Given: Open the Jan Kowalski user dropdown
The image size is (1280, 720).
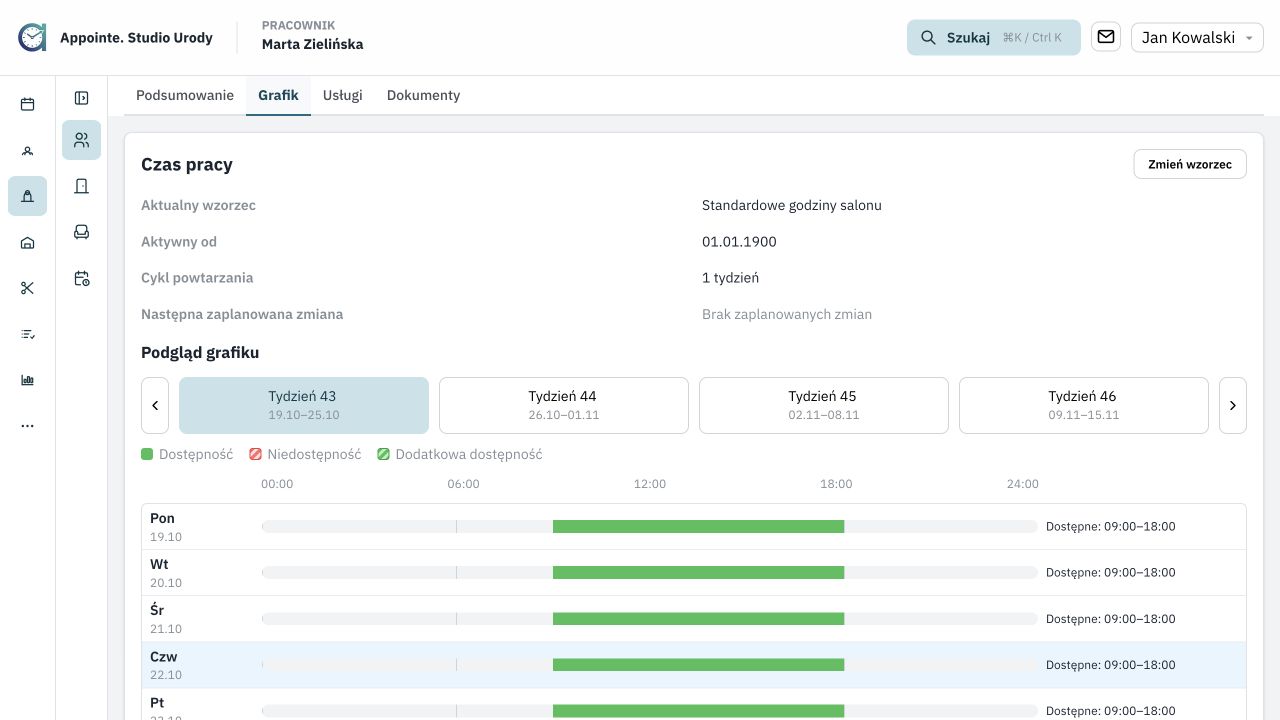Looking at the screenshot, I should [x=1197, y=38].
